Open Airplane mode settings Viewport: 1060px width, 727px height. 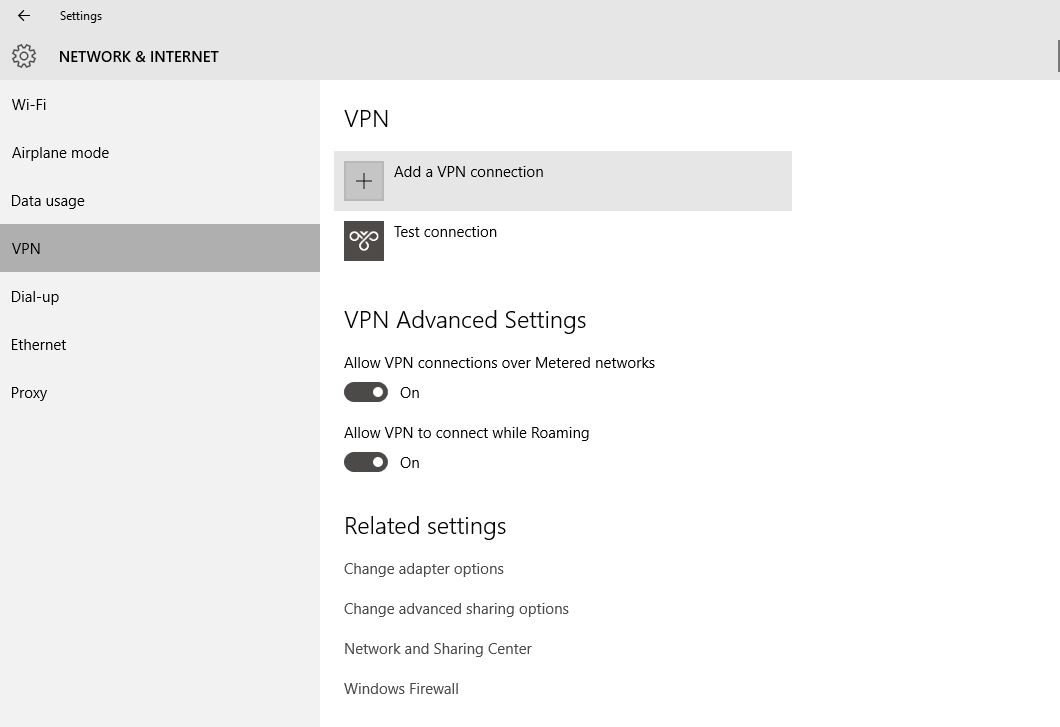click(x=60, y=152)
